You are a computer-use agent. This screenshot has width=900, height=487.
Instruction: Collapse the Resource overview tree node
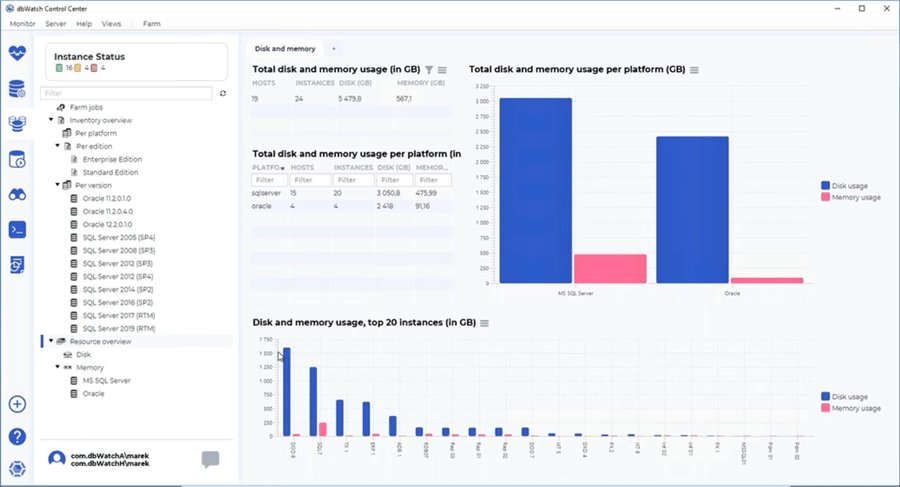[x=51, y=341]
